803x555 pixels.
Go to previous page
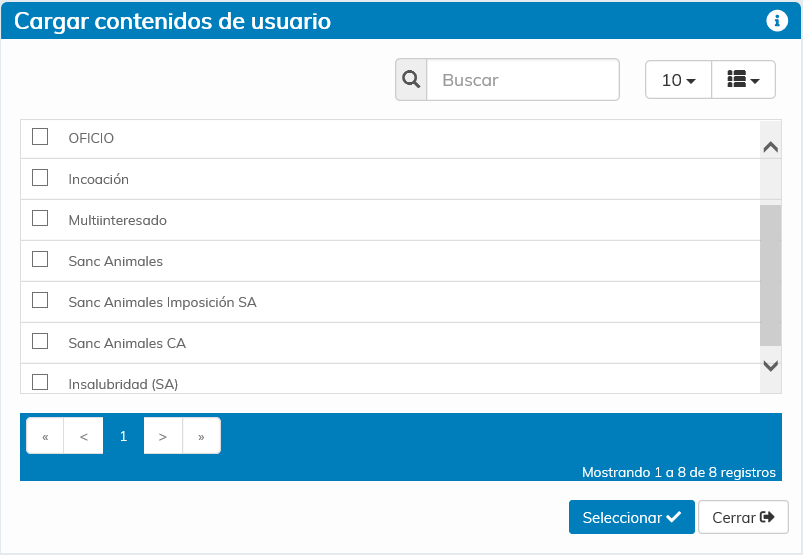(x=84, y=436)
